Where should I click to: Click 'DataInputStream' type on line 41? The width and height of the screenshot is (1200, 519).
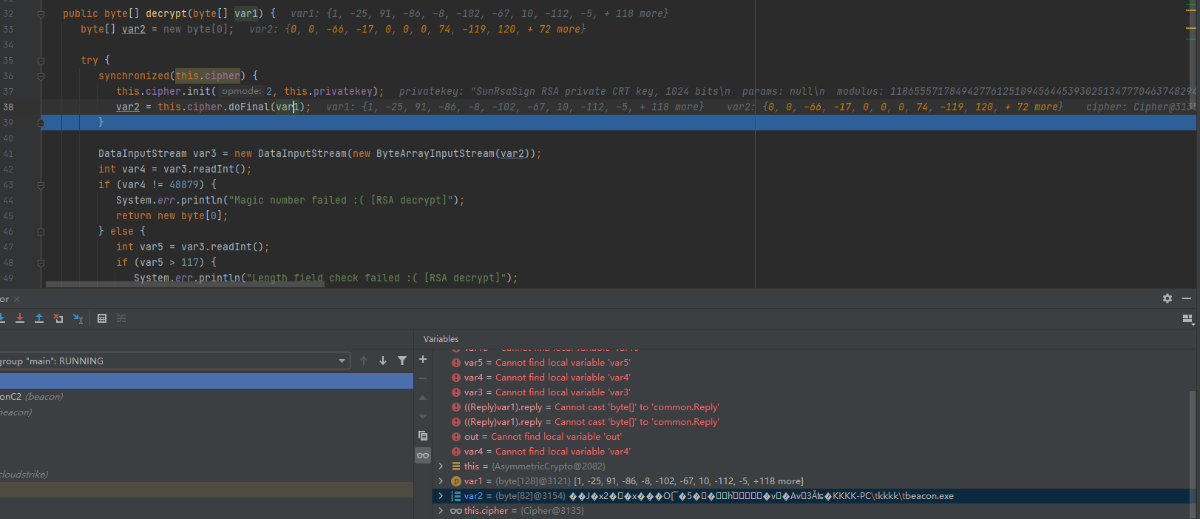(142, 153)
